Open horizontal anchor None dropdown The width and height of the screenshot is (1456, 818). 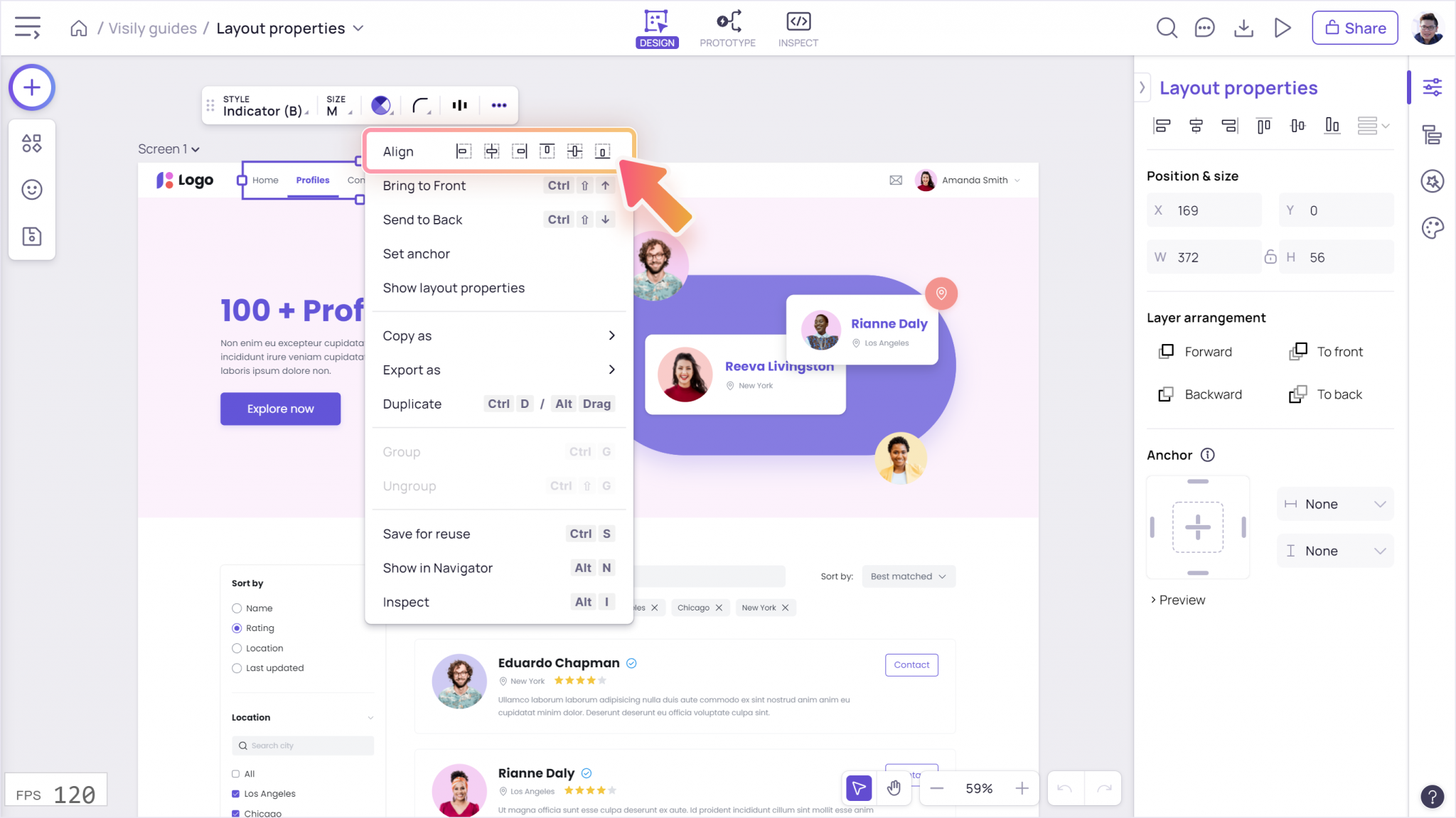click(1334, 504)
